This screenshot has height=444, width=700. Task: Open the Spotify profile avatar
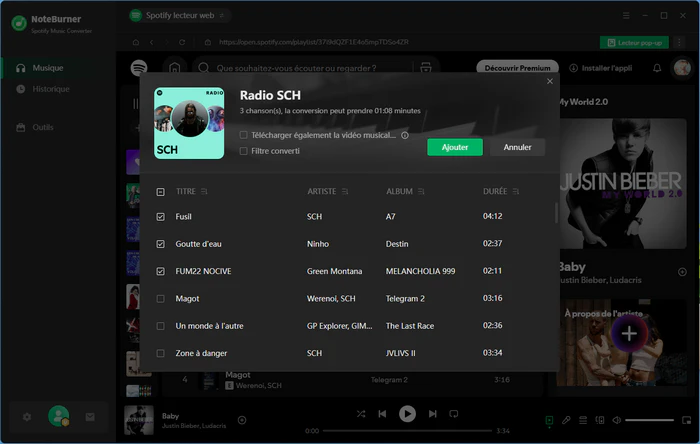click(x=682, y=68)
